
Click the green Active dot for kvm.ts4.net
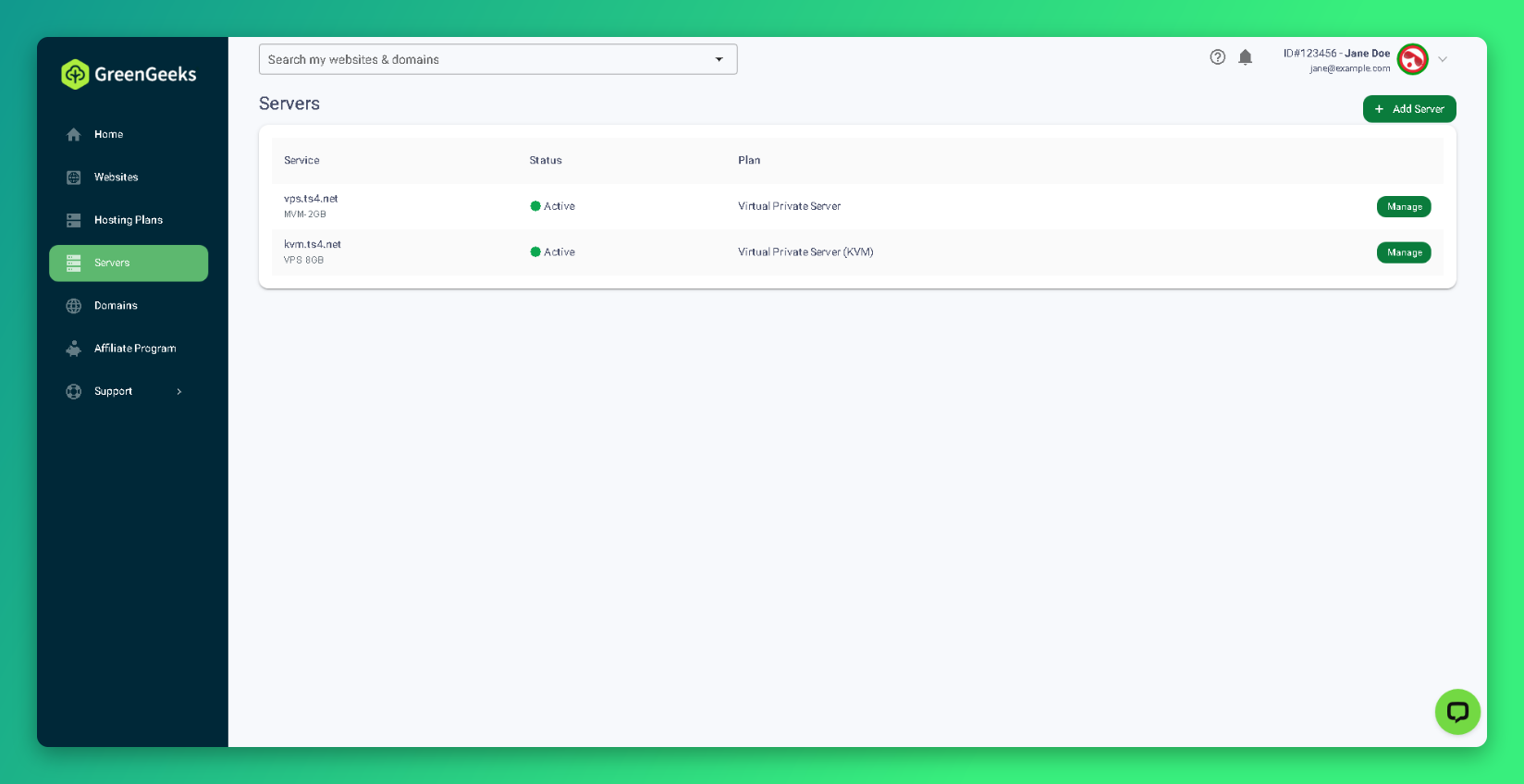[x=535, y=251]
